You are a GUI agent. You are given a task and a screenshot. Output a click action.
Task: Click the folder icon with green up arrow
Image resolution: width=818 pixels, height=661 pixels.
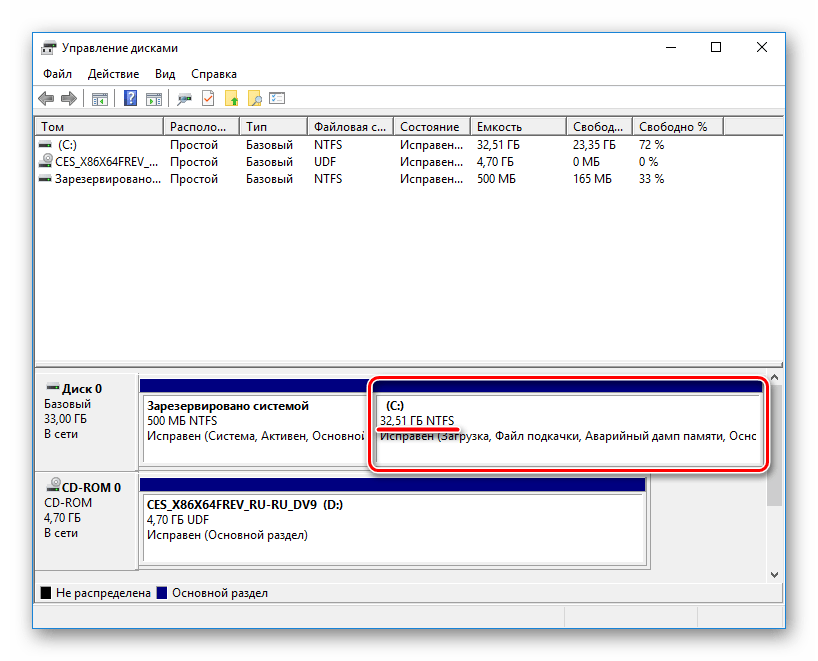(x=232, y=98)
